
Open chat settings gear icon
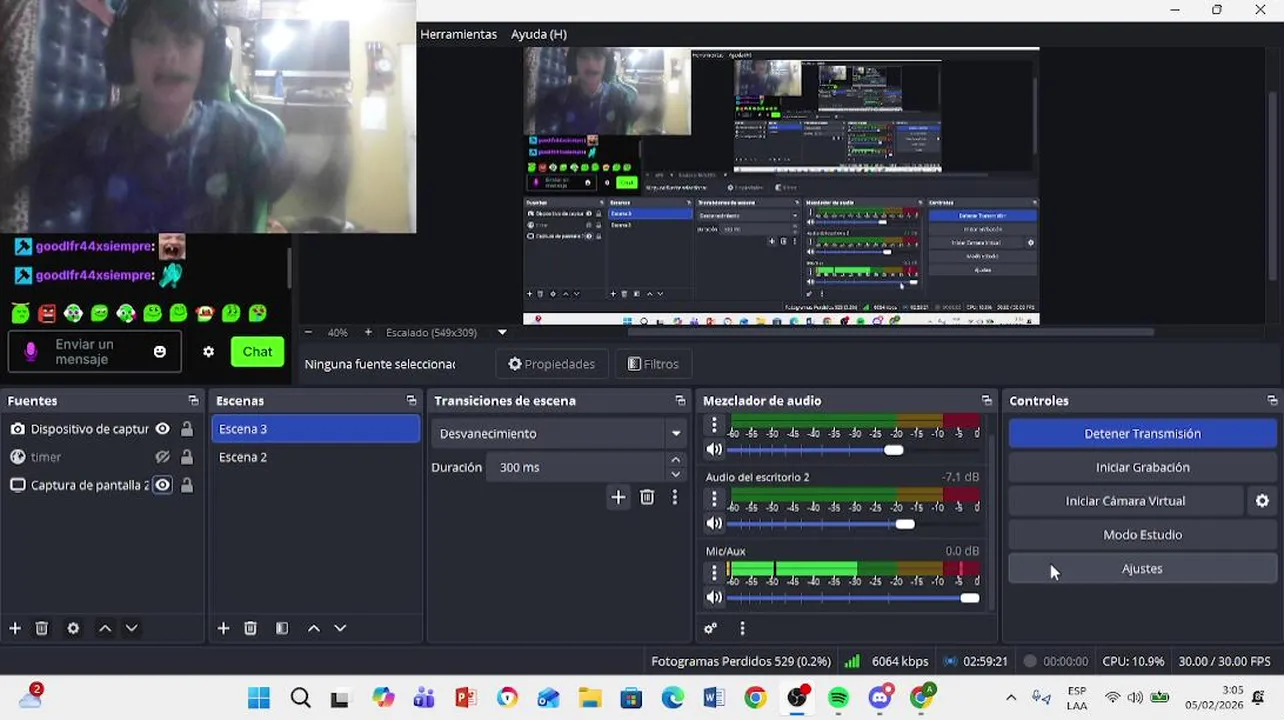point(208,352)
